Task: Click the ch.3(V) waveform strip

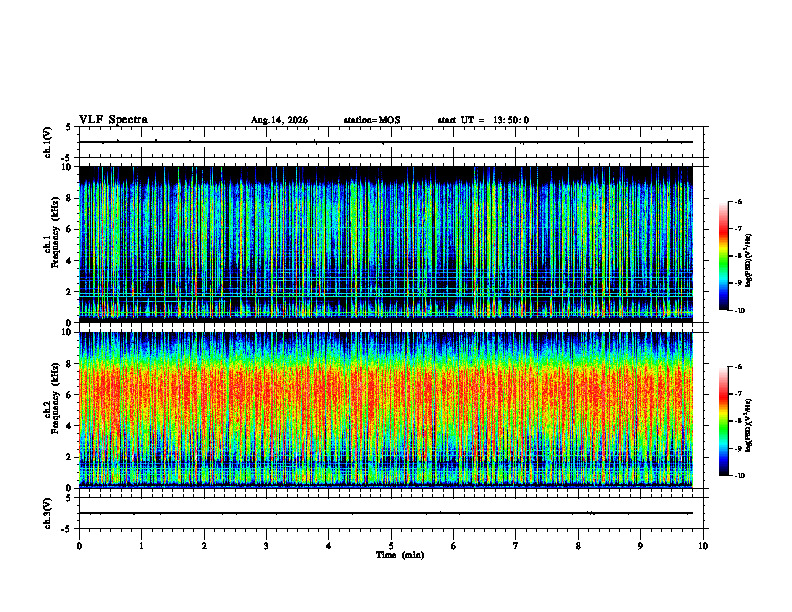Action: pos(391,513)
